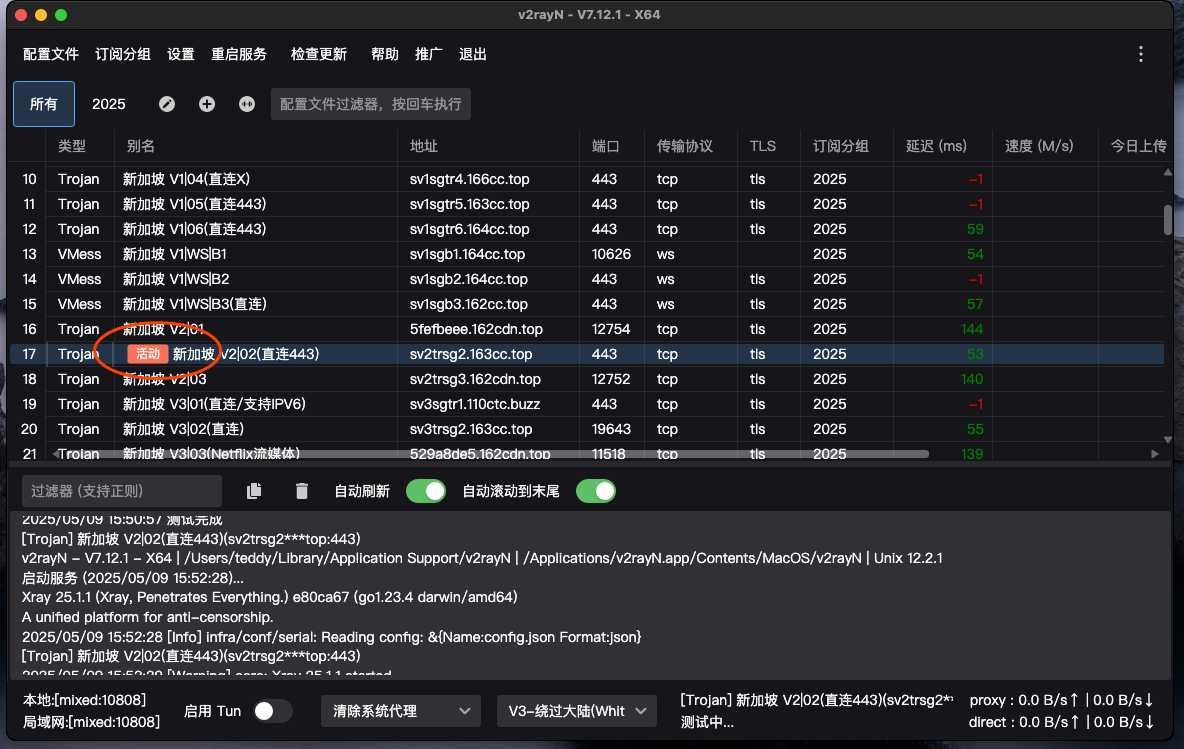Click the 局域网:[mixed:10808] status text

point(91,722)
